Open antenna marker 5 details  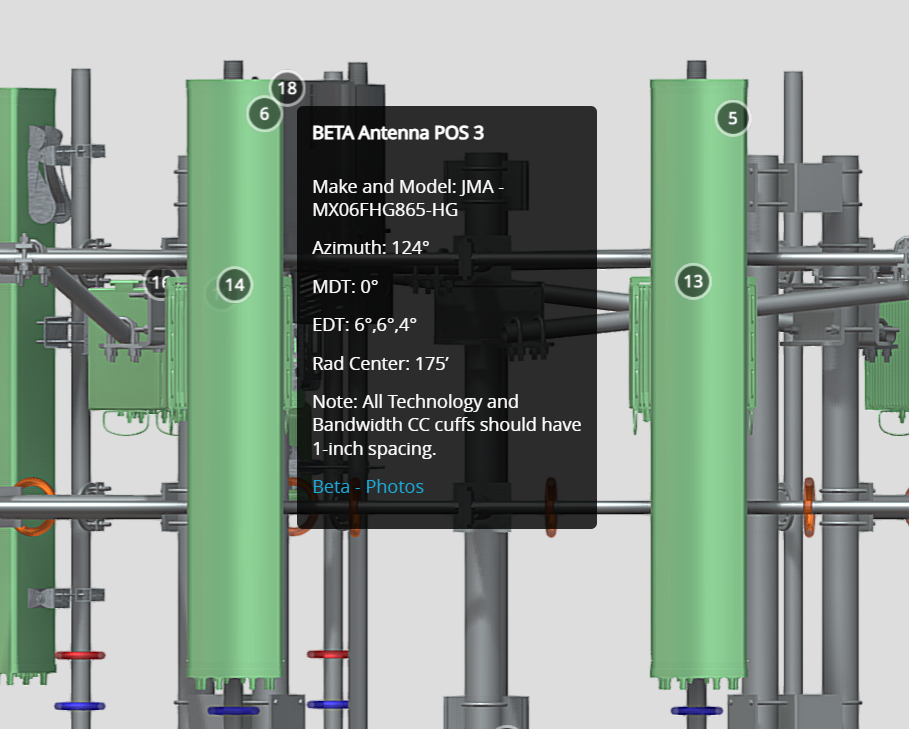(731, 118)
